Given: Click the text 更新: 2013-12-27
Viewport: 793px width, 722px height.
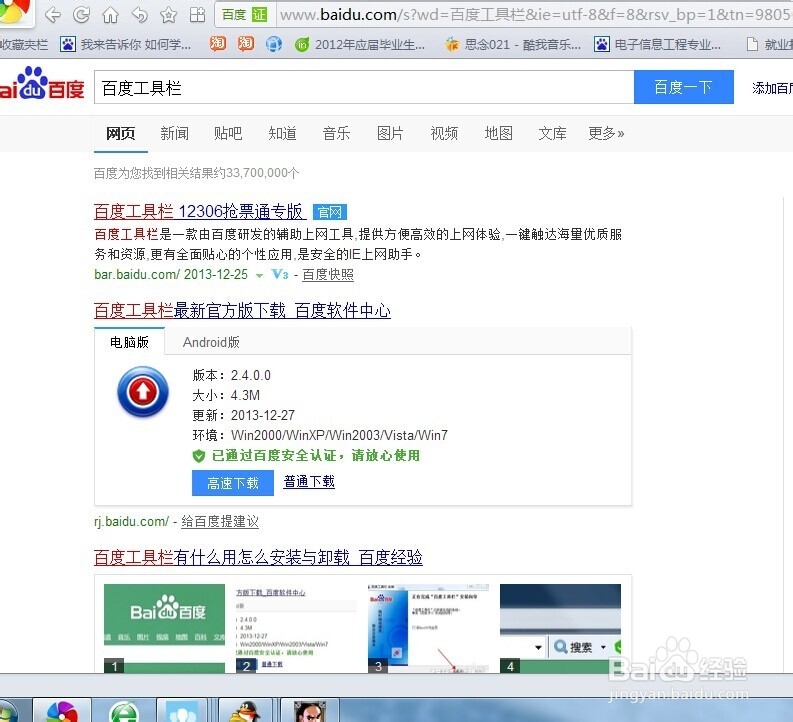Looking at the screenshot, I should pos(243,415).
